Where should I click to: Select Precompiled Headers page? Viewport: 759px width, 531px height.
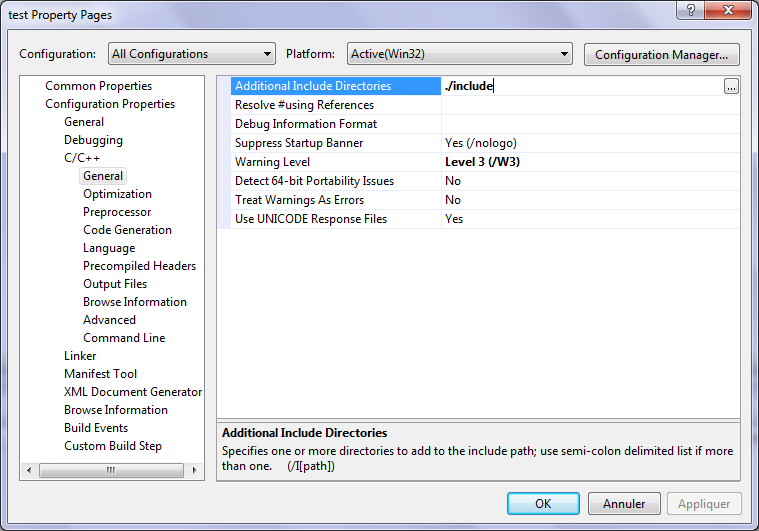click(139, 266)
